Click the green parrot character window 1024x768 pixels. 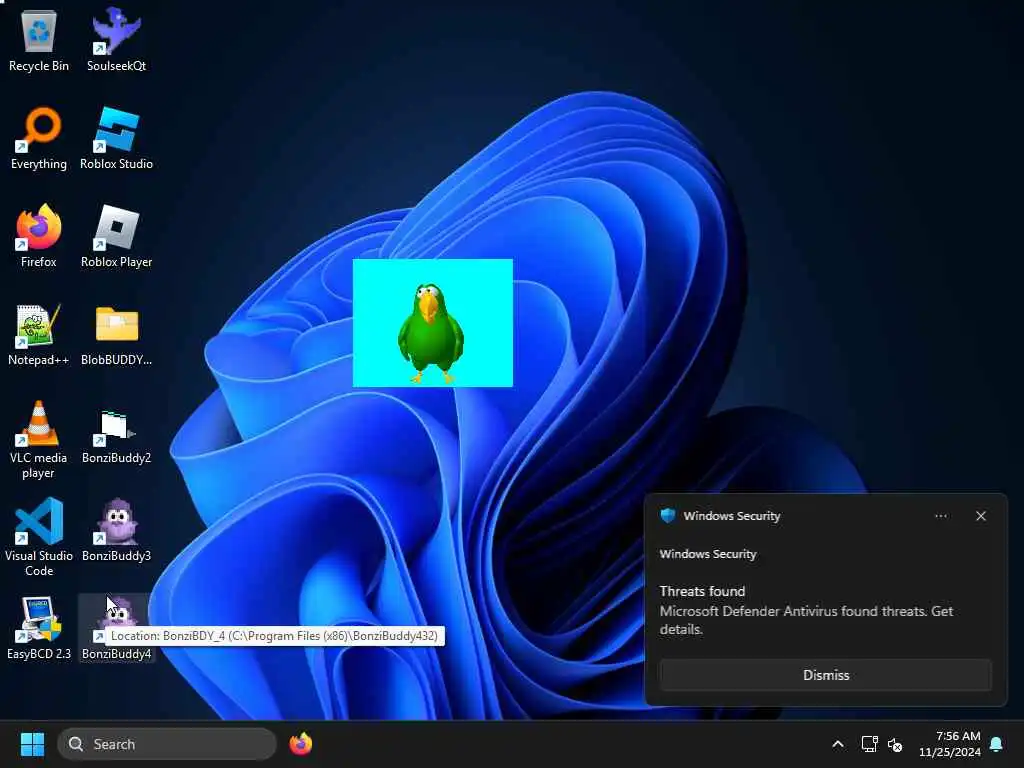pyautogui.click(x=432, y=323)
